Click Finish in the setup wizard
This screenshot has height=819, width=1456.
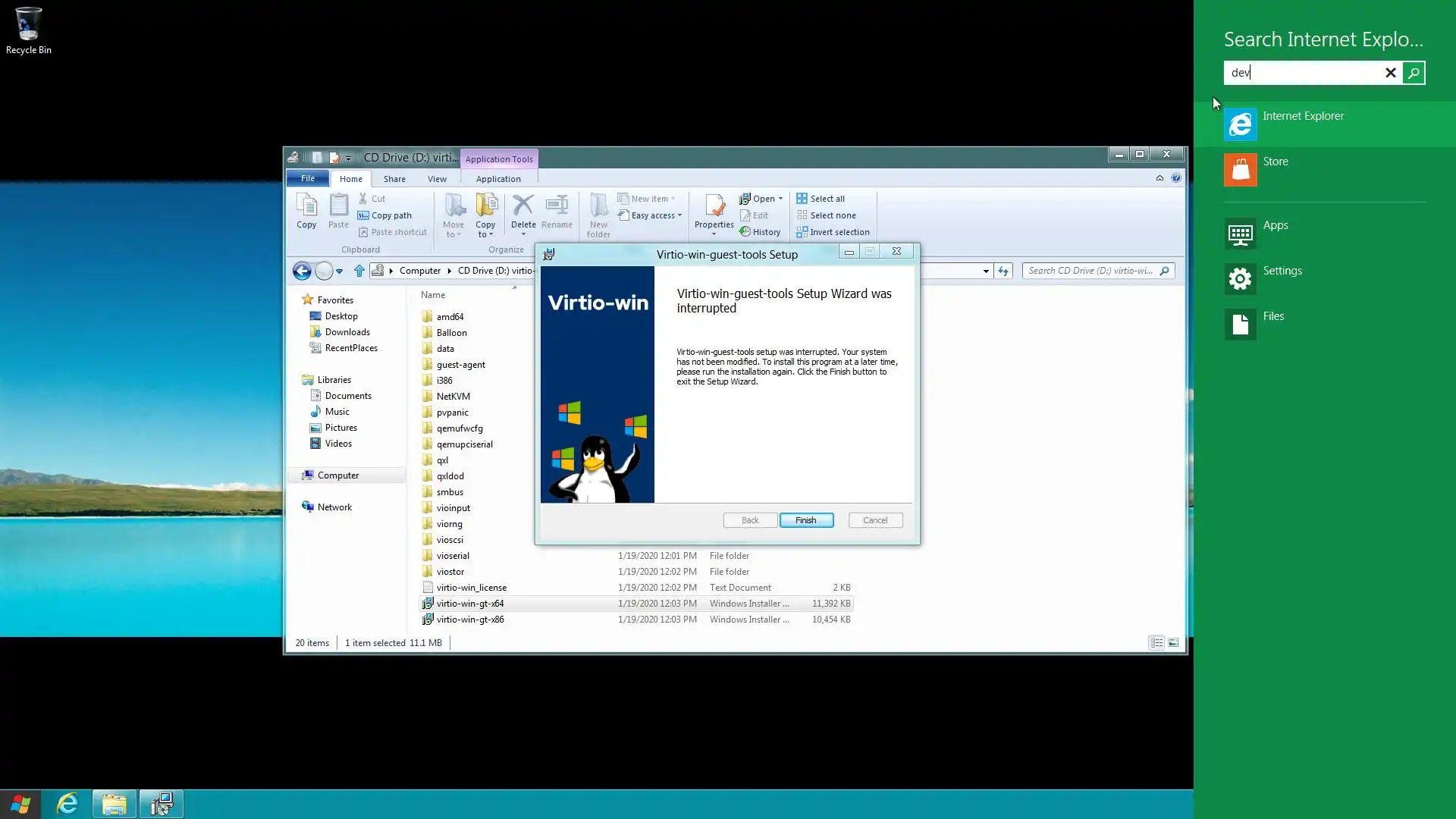pos(806,520)
